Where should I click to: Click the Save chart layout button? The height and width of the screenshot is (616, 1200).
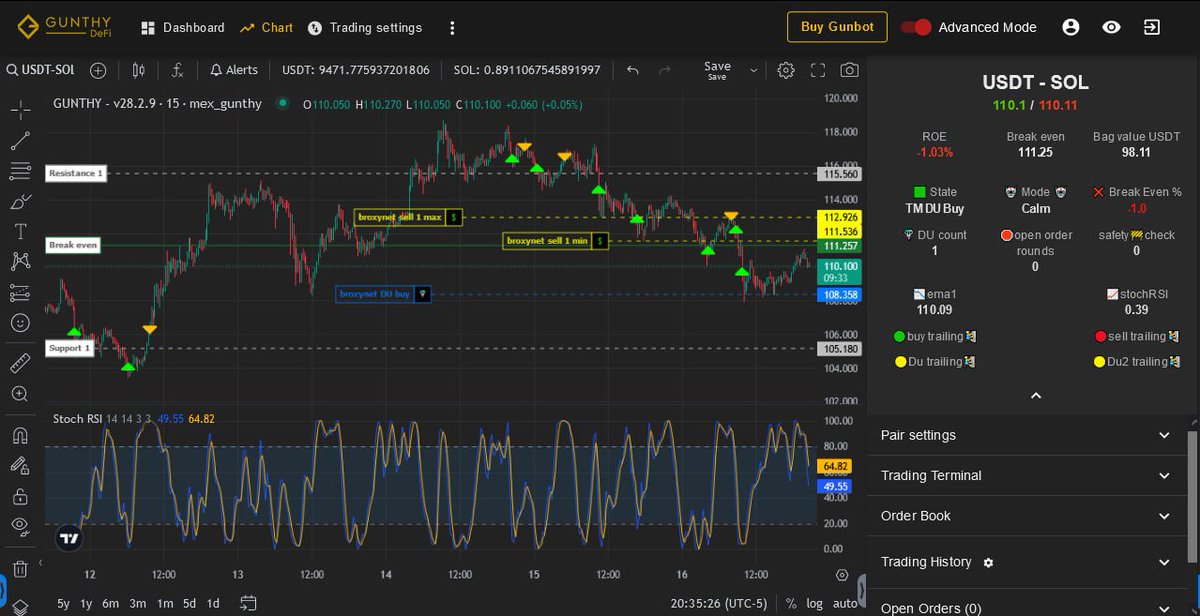717,70
